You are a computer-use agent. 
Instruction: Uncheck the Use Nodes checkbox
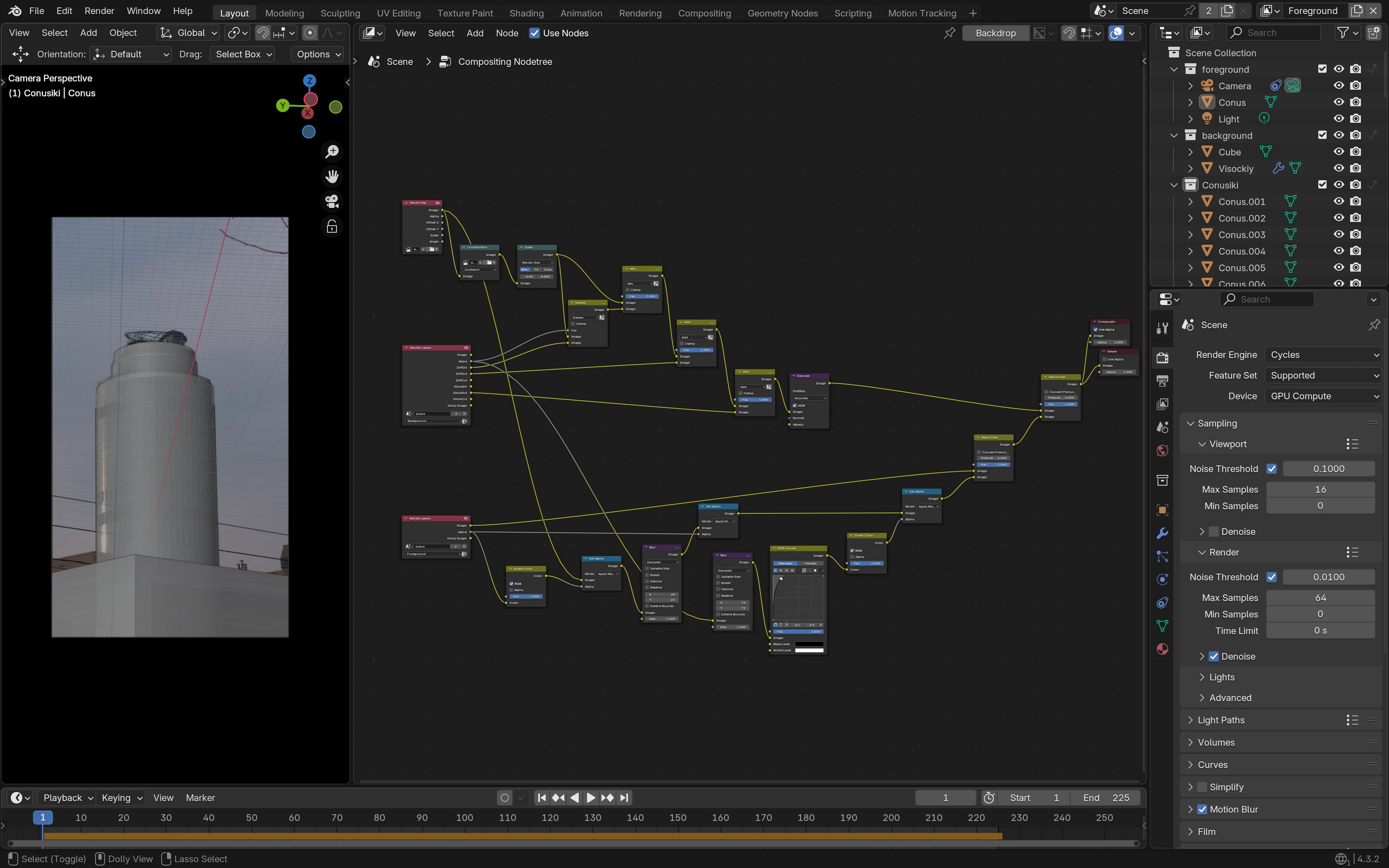click(x=534, y=33)
